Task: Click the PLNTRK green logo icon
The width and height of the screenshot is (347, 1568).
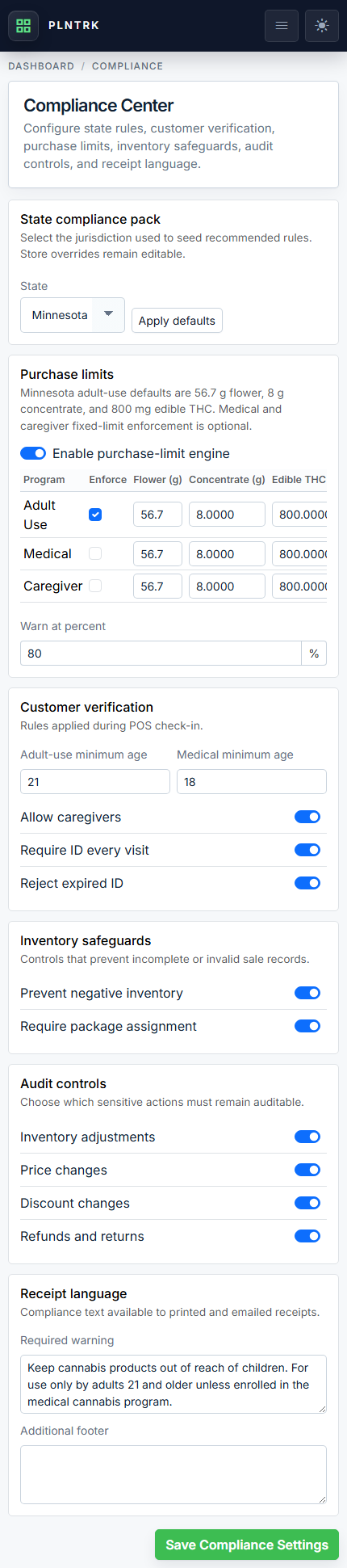Action: [23, 26]
